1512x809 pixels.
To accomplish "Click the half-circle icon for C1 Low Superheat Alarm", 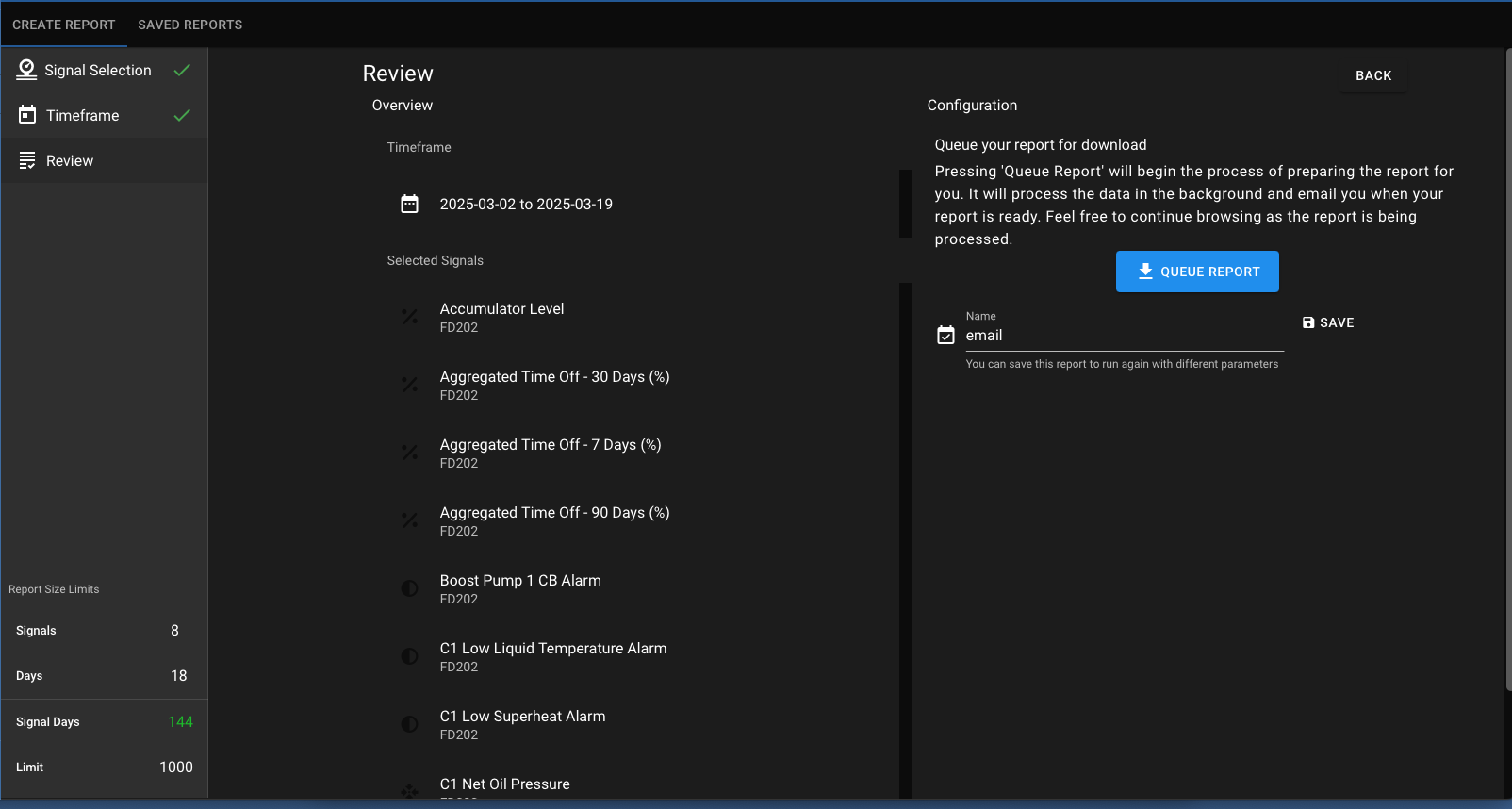I will [409, 724].
